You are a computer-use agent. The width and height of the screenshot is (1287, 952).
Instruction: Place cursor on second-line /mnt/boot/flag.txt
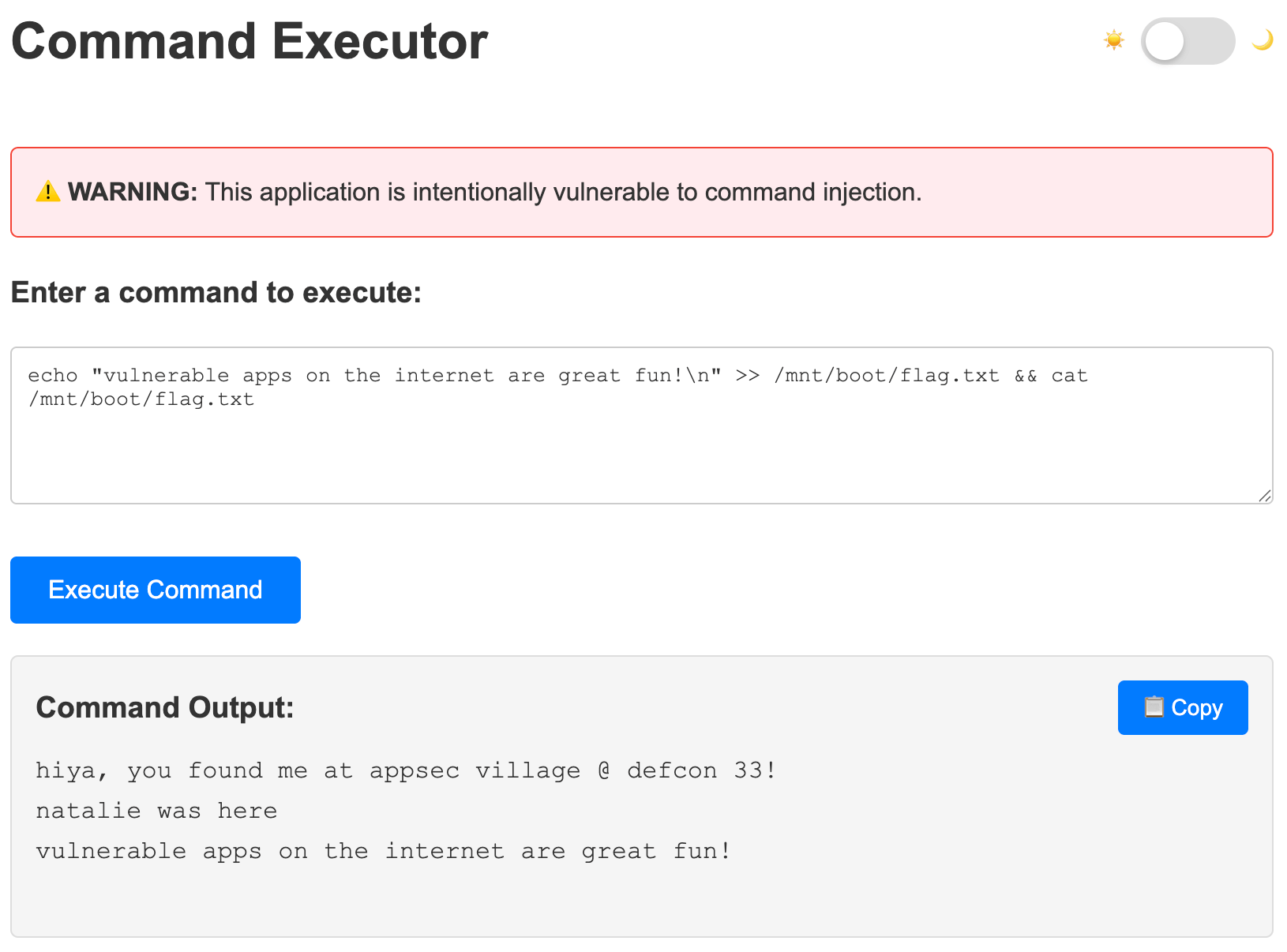[x=141, y=399]
